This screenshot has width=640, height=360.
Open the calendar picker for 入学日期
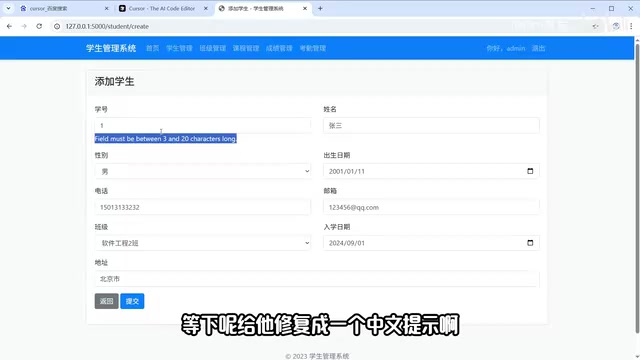(530, 243)
